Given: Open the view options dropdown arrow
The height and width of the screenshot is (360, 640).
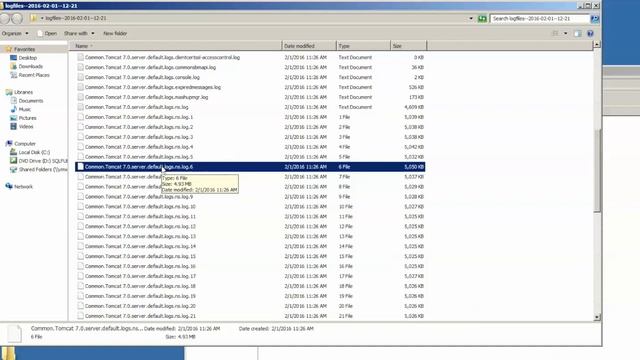Looking at the screenshot, I should pyautogui.click(x=565, y=33).
